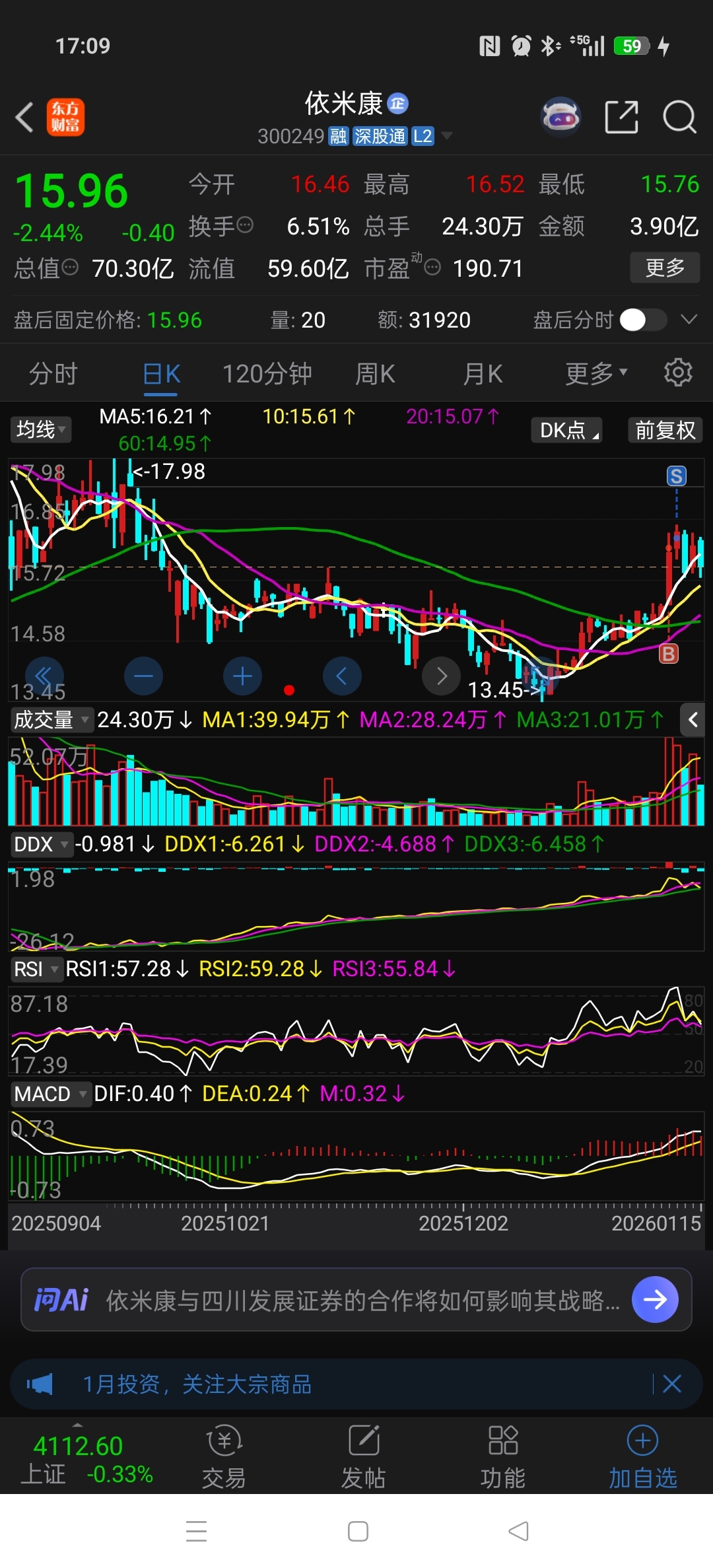Open 更多 period dropdown
Screen dimensions: 713x1568
pos(596,373)
